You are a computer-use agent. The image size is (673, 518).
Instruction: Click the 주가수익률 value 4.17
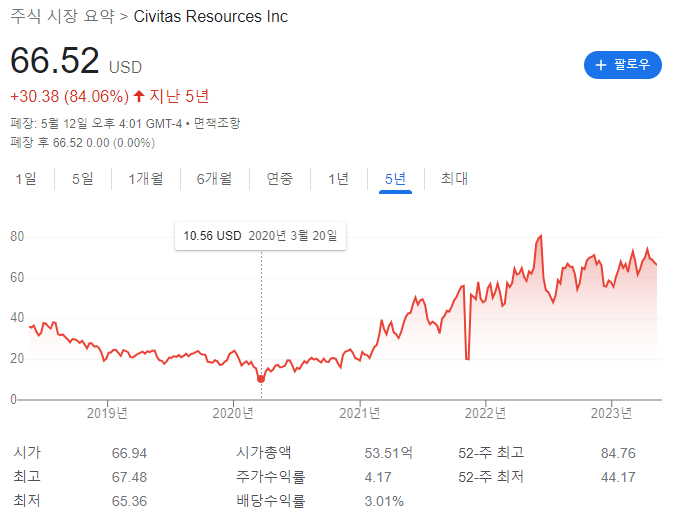[x=378, y=477]
